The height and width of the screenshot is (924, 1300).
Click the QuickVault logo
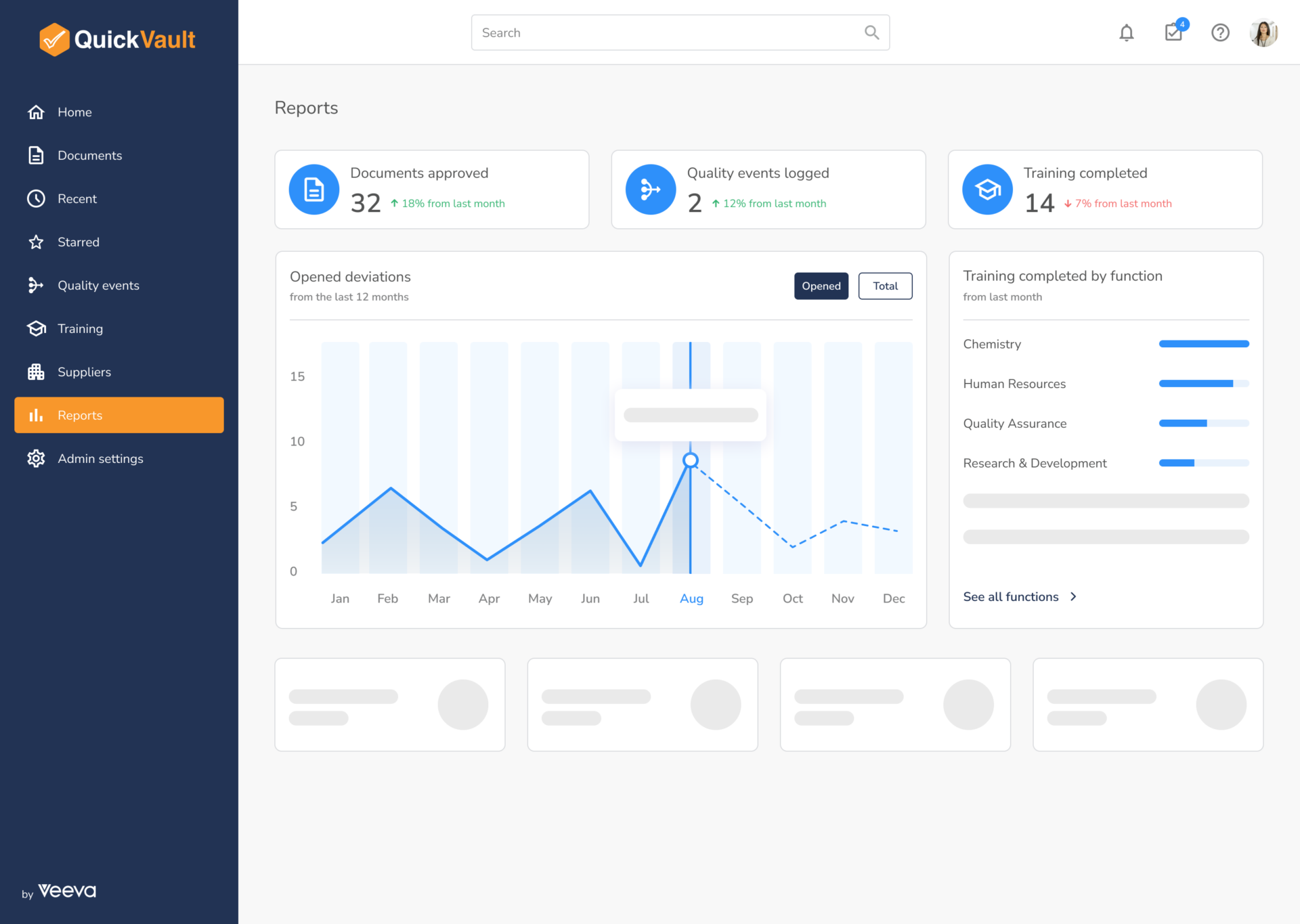click(118, 39)
